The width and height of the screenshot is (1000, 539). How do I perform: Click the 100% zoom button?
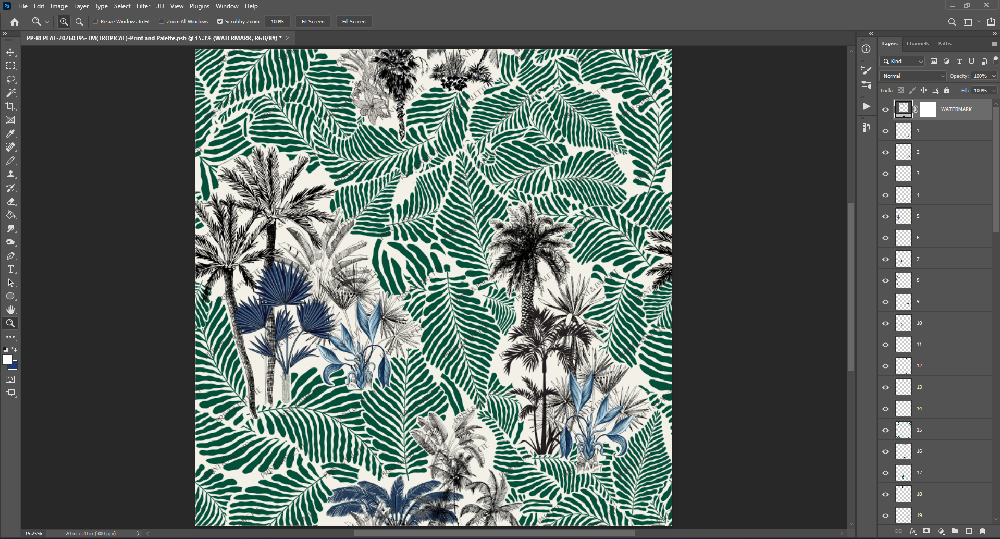coord(277,22)
